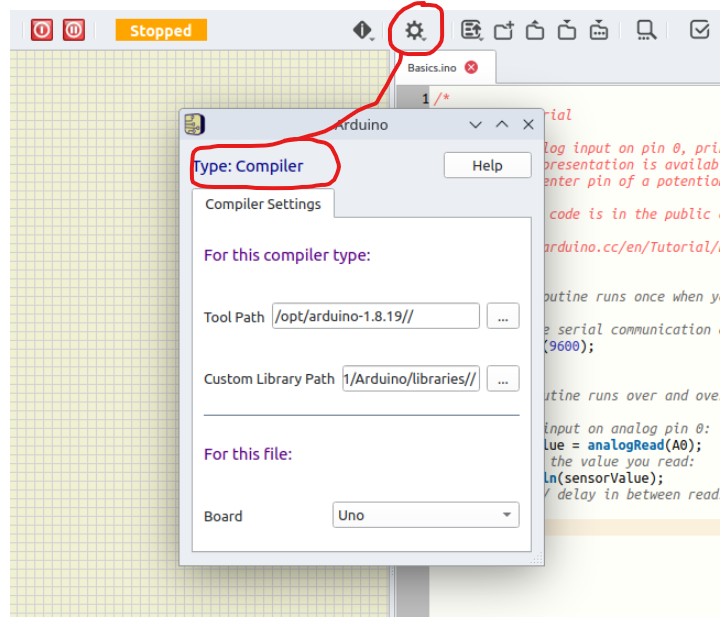Click the magnifier find icon in editor toolbar

[647, 30]
